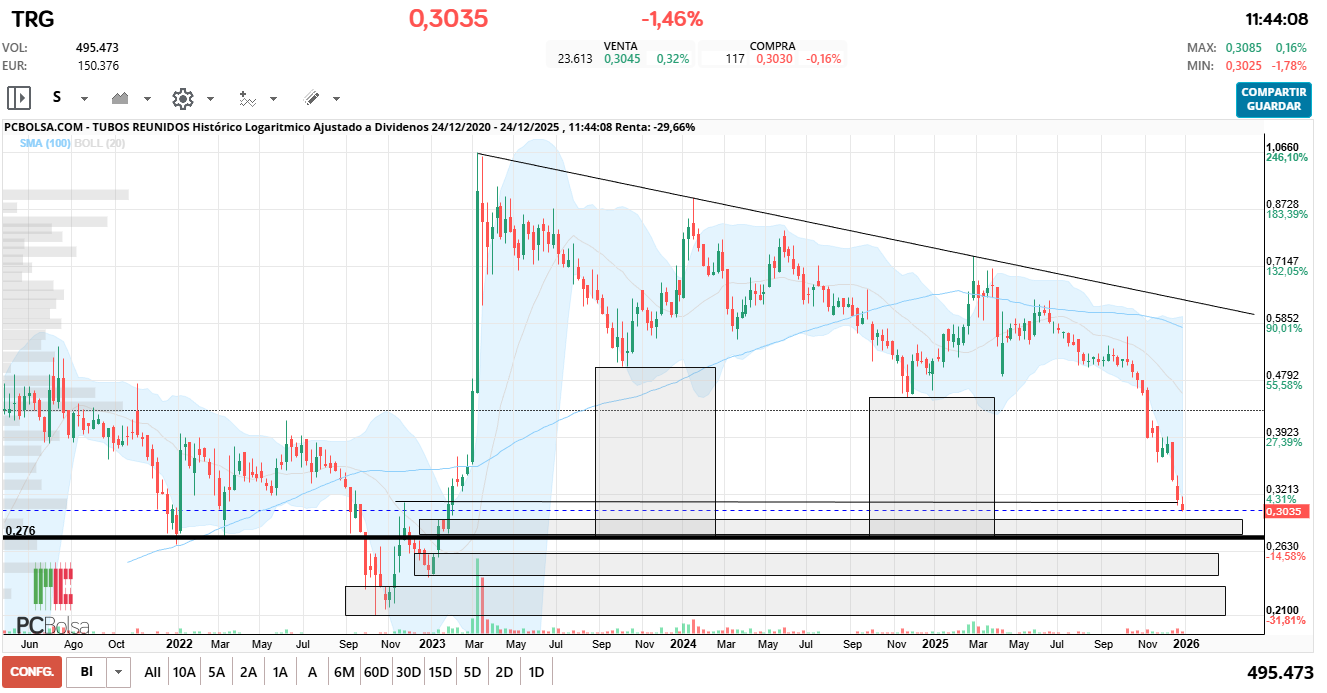The image size is (1327, 693).
Task: Toggle the SMA (100) indicator label
Action: [45, 143]
